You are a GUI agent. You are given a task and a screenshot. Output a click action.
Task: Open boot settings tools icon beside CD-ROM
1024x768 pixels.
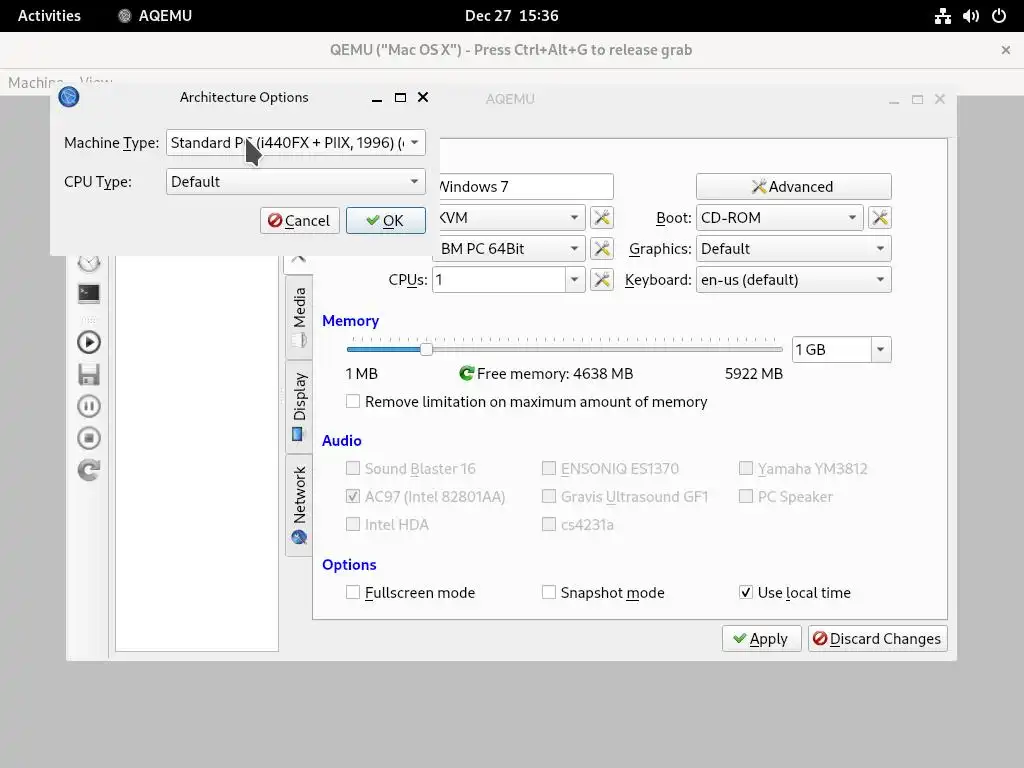point(880,217)
